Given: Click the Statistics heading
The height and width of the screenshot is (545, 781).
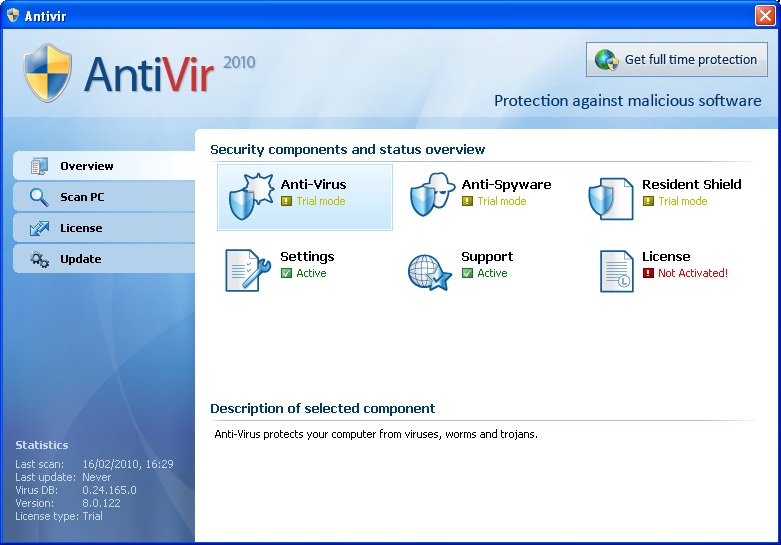Looking at the screenshot, I should (41, 445).
